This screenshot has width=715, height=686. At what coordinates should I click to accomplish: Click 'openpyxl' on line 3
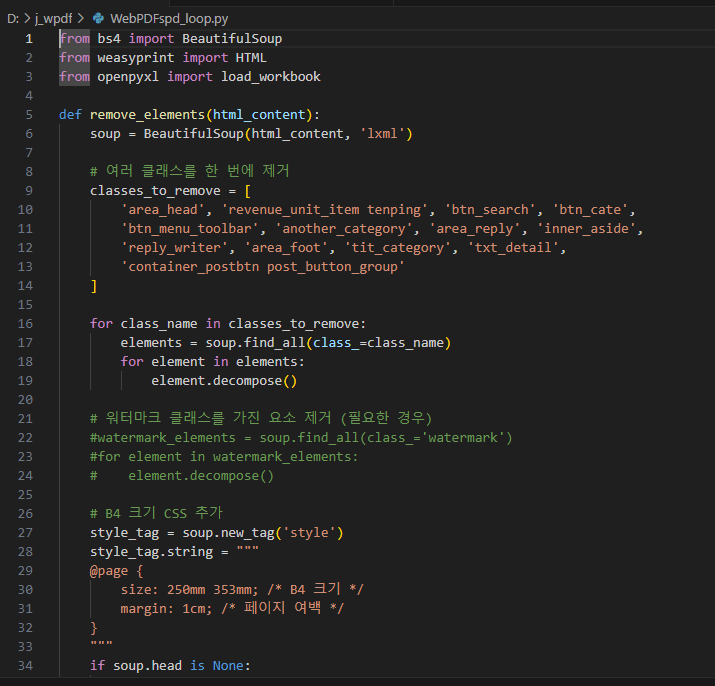pos(128,77)
